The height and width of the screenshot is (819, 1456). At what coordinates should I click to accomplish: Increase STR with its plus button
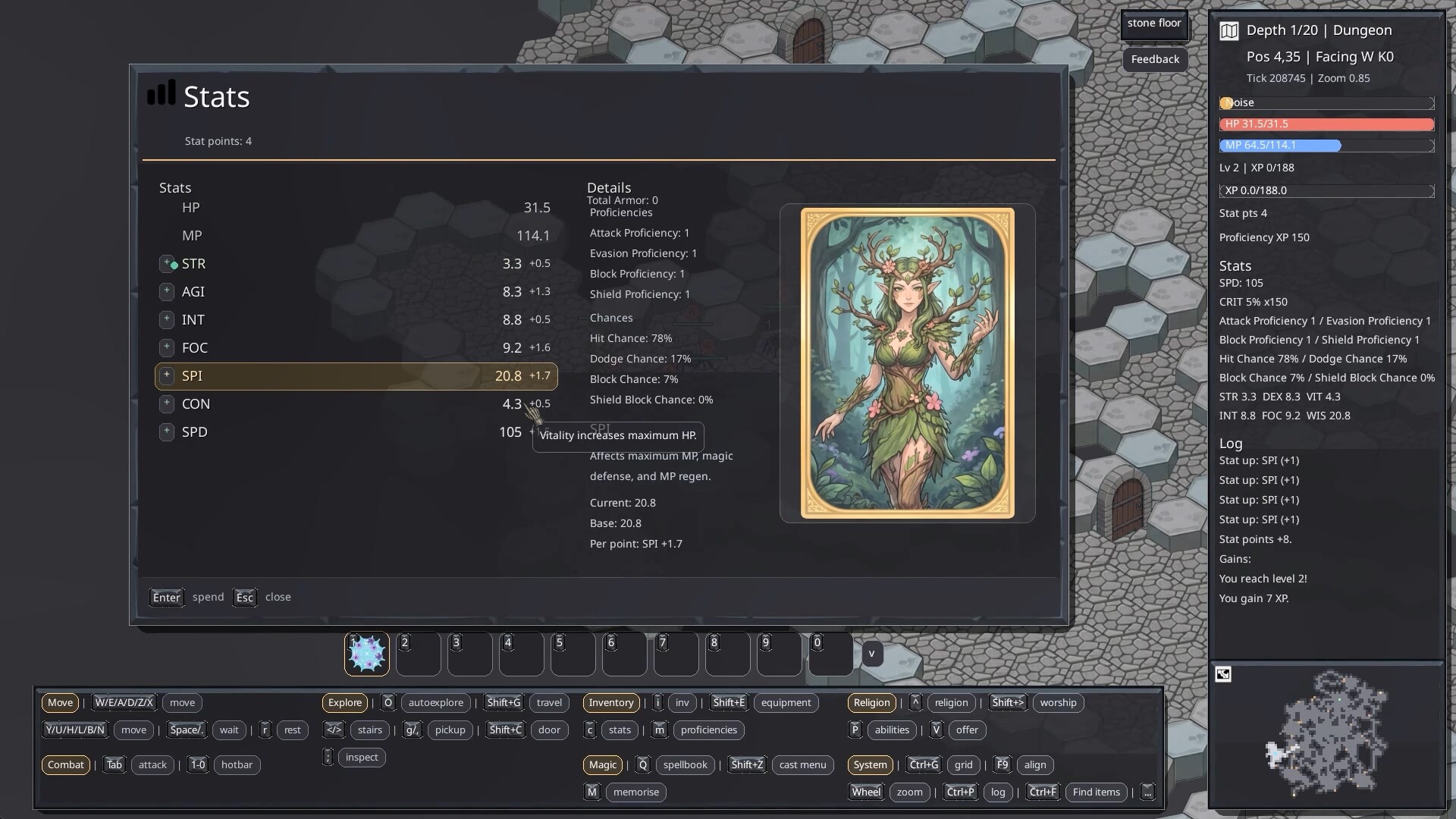point(167,263)
